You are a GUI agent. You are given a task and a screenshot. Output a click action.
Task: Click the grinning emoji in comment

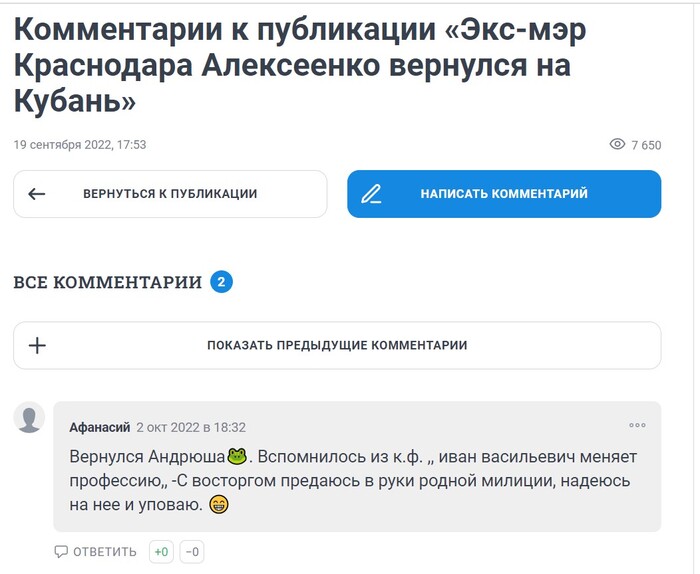pyautogui.click(x=219, y=504)
